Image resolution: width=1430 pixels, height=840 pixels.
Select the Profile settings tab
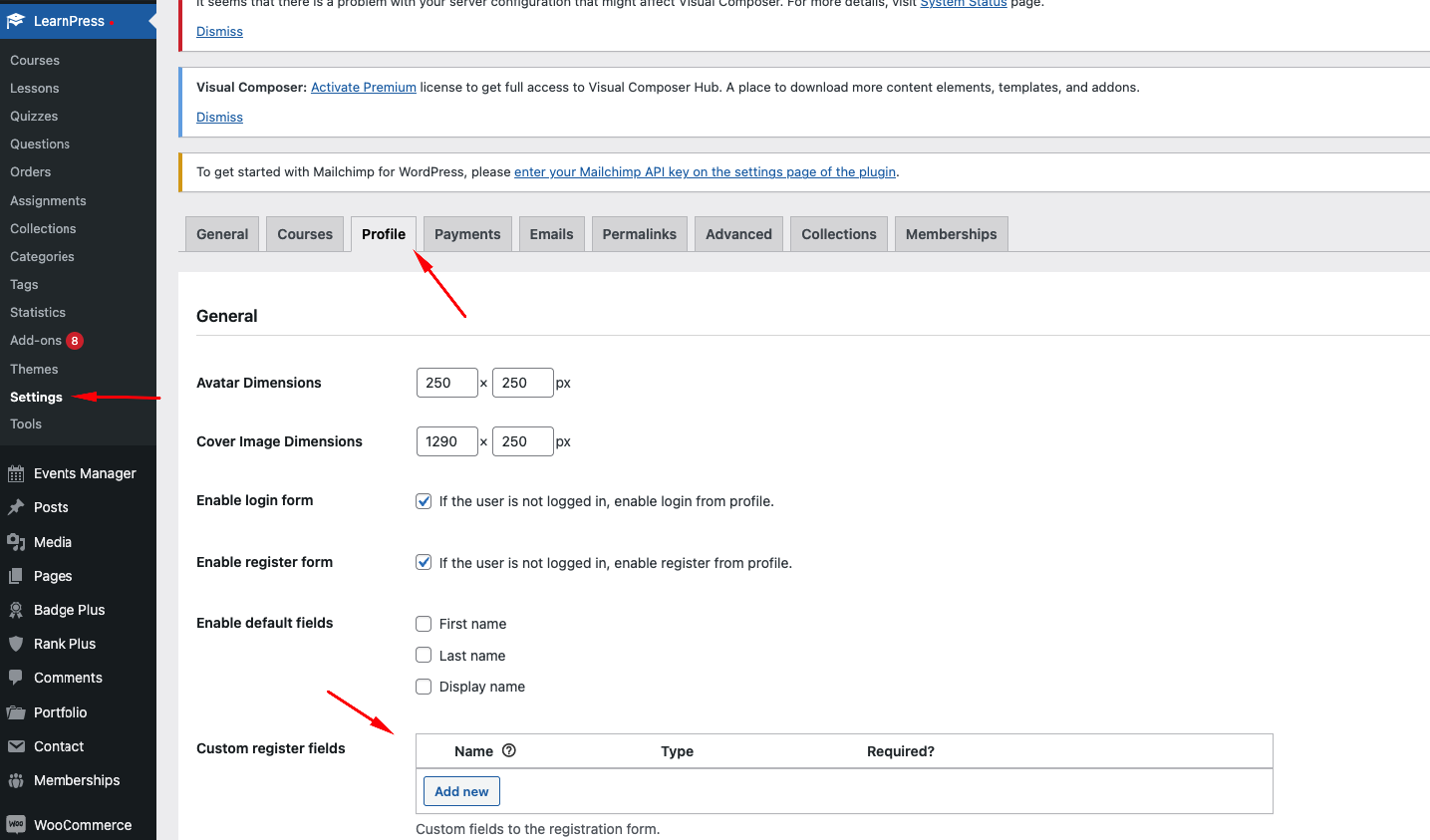384,234
